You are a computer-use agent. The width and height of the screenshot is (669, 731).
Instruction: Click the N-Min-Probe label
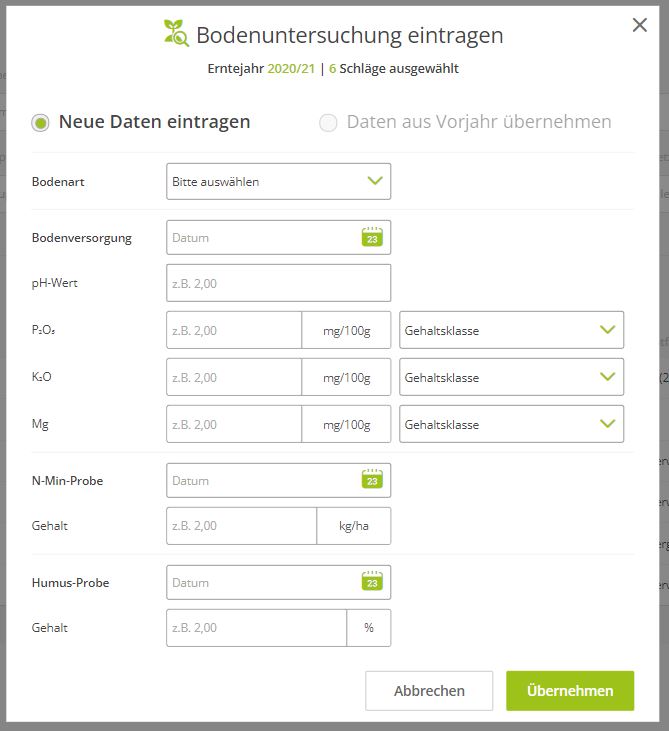(x=67, y=481)
